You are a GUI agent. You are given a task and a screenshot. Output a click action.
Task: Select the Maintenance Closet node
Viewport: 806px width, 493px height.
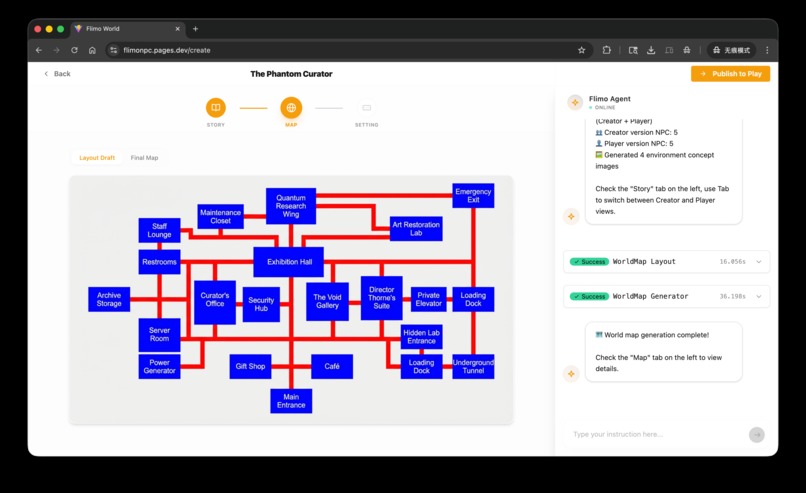[221, 216]
